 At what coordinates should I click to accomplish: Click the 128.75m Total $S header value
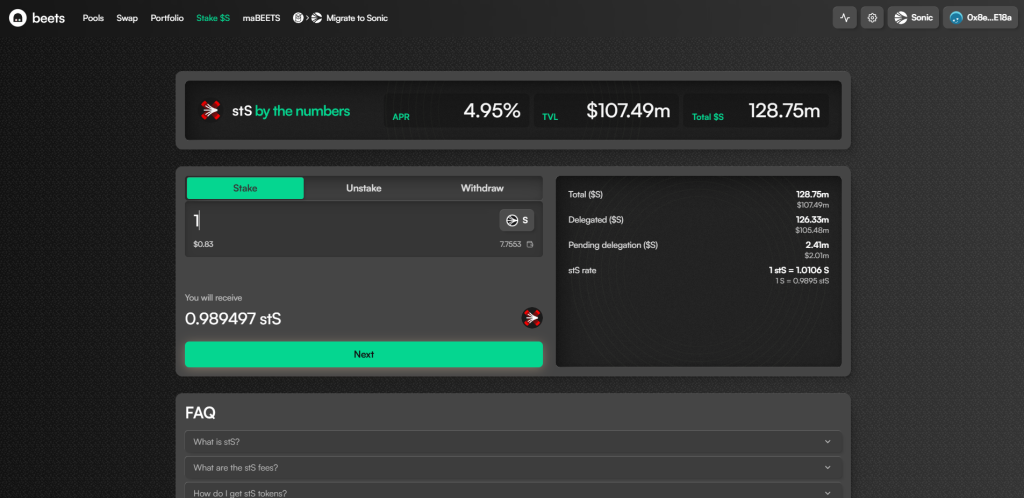784,111
